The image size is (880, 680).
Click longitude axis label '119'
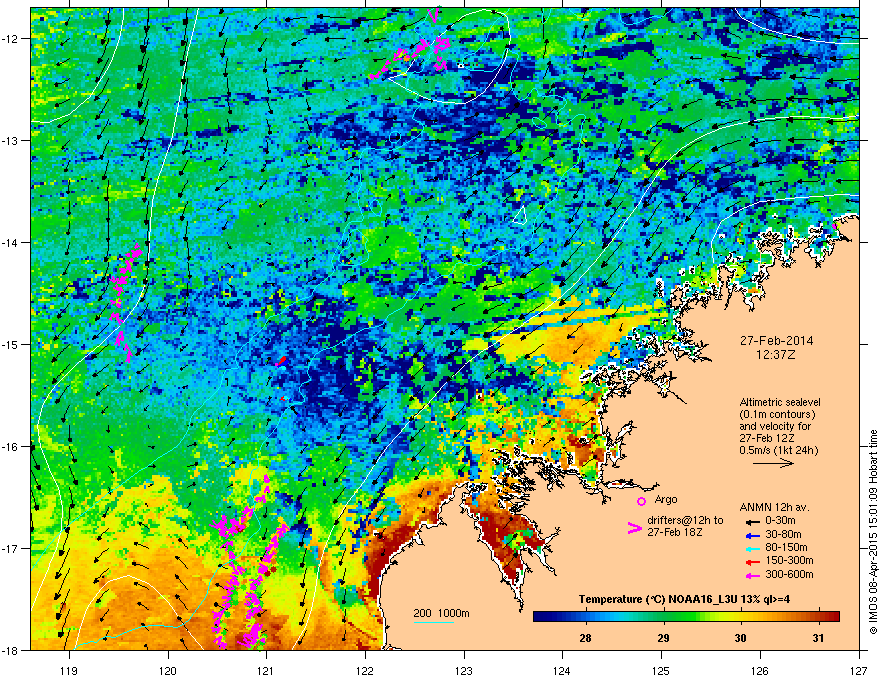click(x=69, y=670)
